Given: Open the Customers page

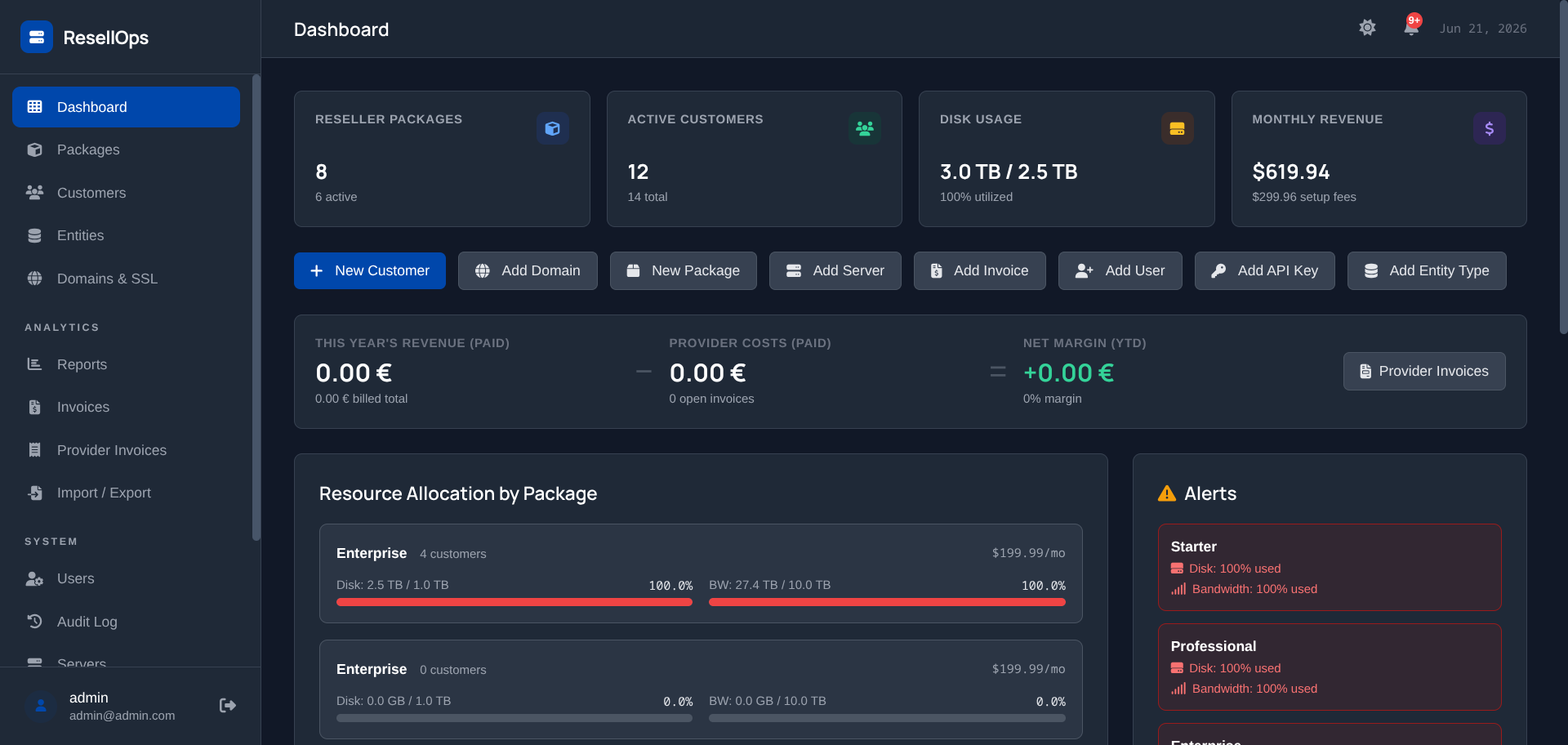Looking at the screenshot, I should click(126, 193).
